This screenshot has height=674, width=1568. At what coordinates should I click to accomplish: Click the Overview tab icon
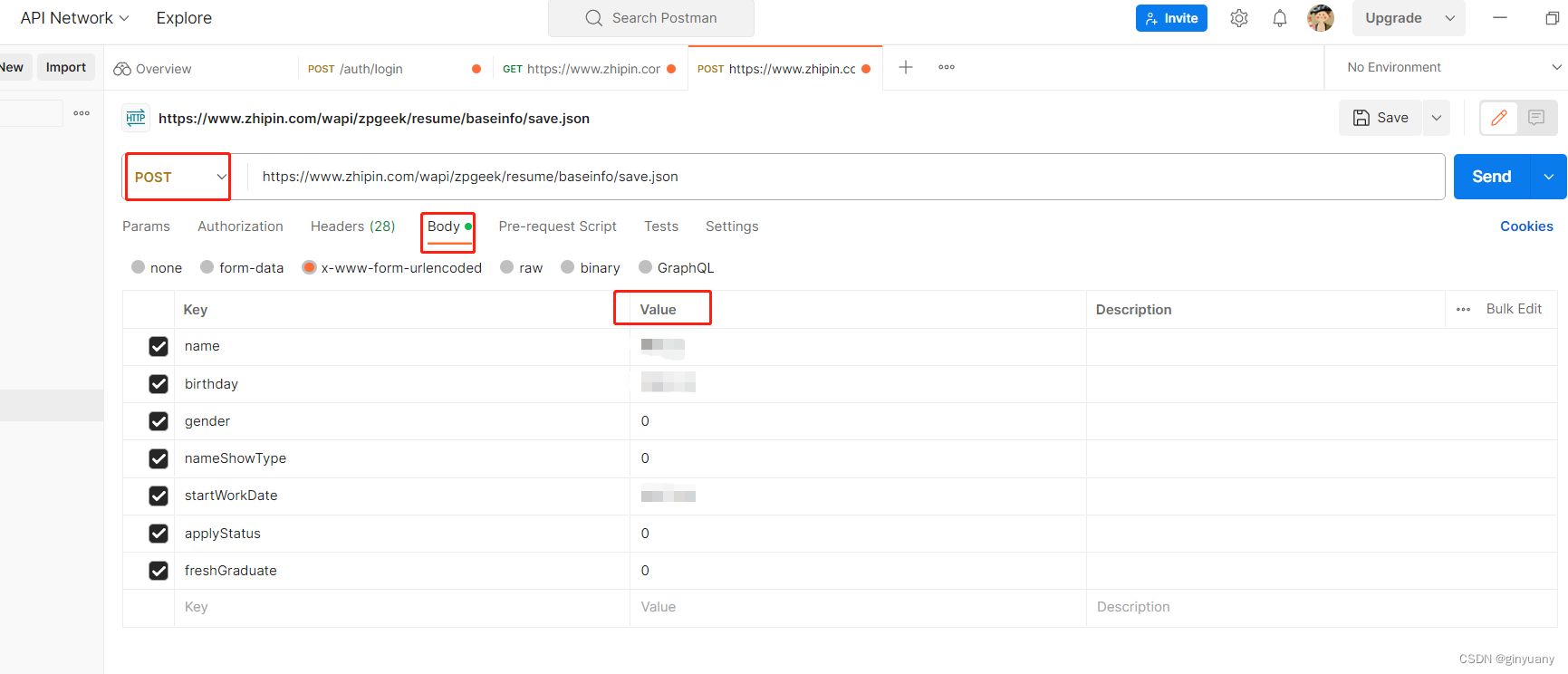(x=122, y=69)
